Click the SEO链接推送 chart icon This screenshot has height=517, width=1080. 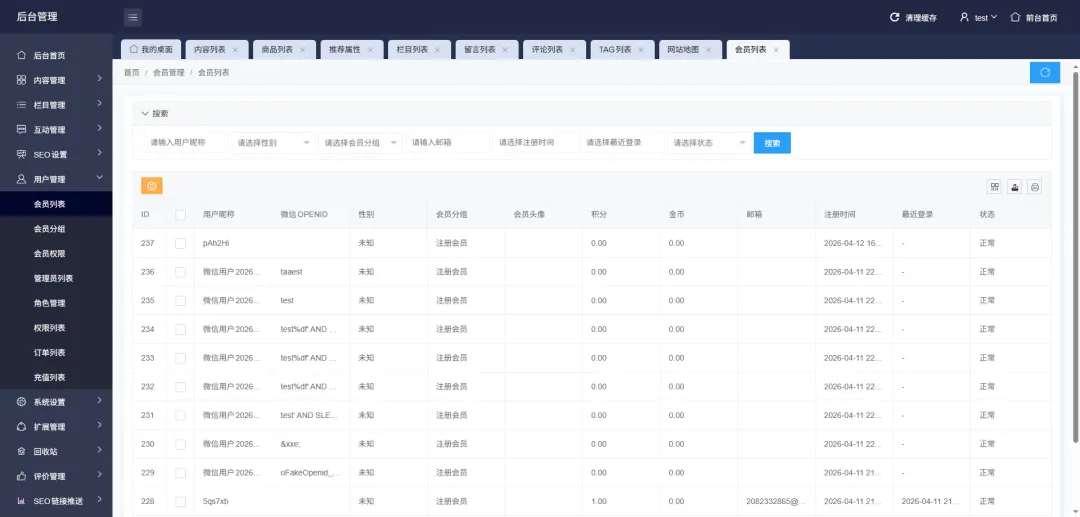21,501
